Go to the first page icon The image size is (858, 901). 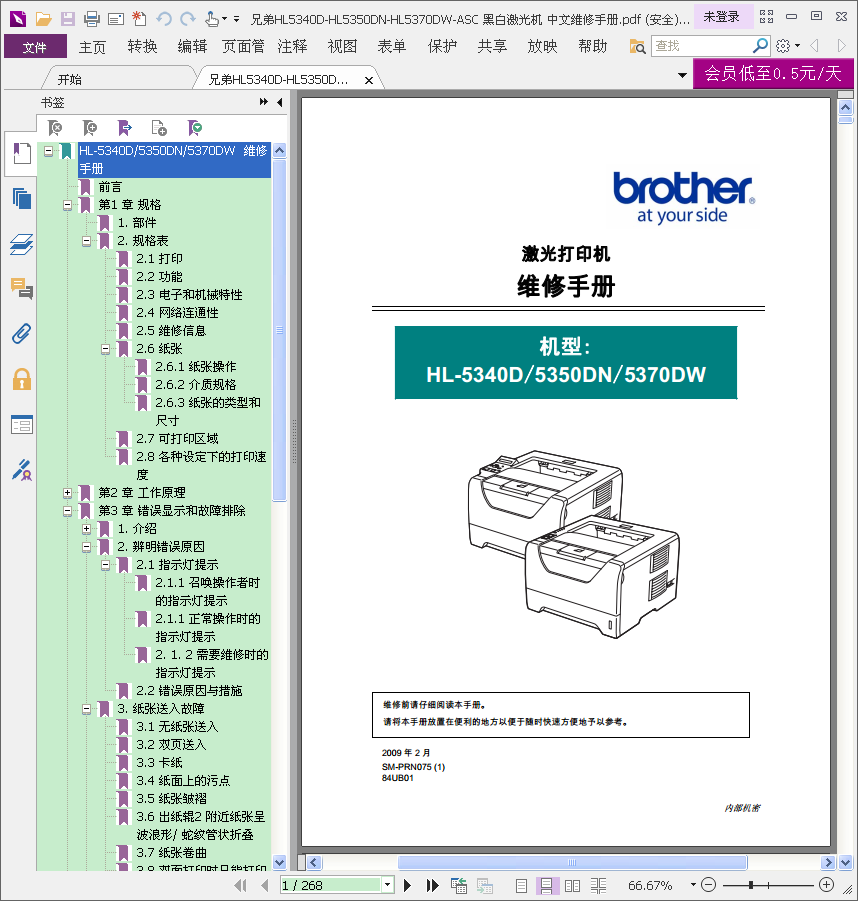coord(241,885)
